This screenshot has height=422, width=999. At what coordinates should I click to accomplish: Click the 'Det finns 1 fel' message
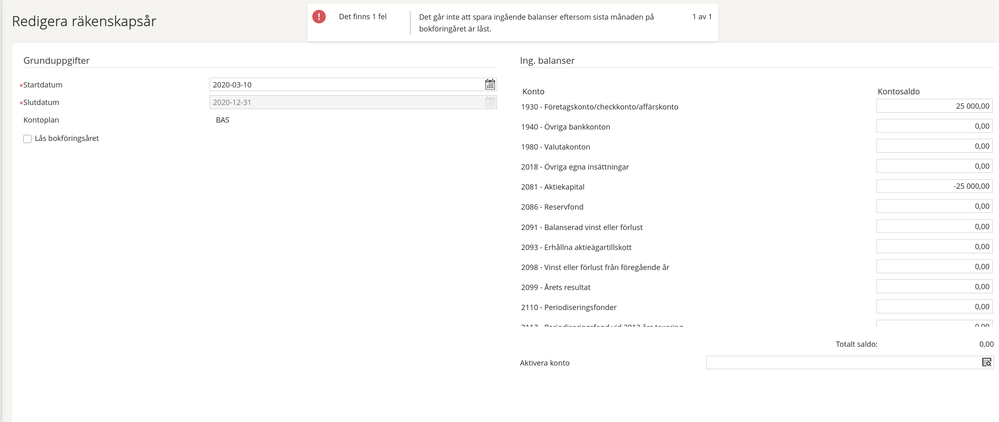point(363,17)
